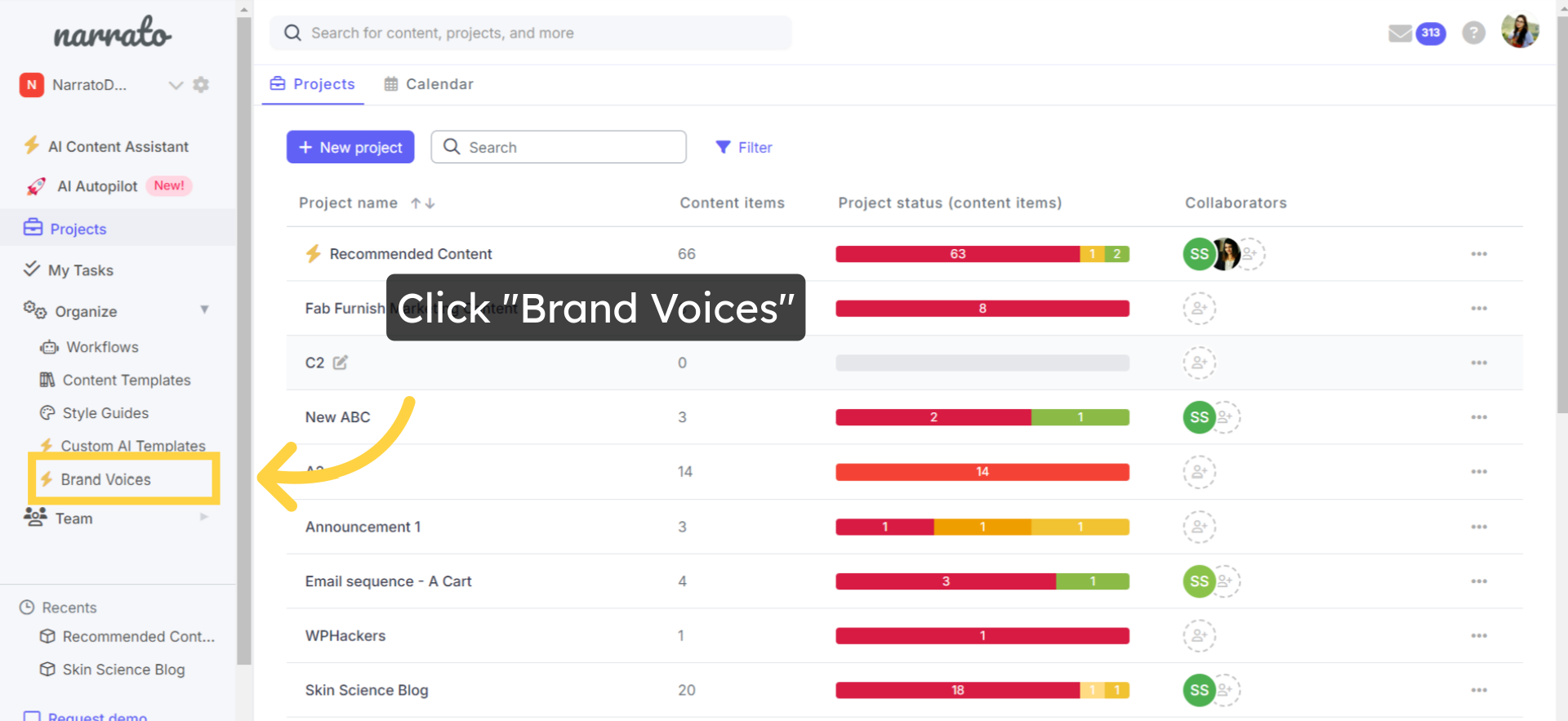Open more options for Email sequence
This screenshot has height=721, width=1568.
[1479, 581]
